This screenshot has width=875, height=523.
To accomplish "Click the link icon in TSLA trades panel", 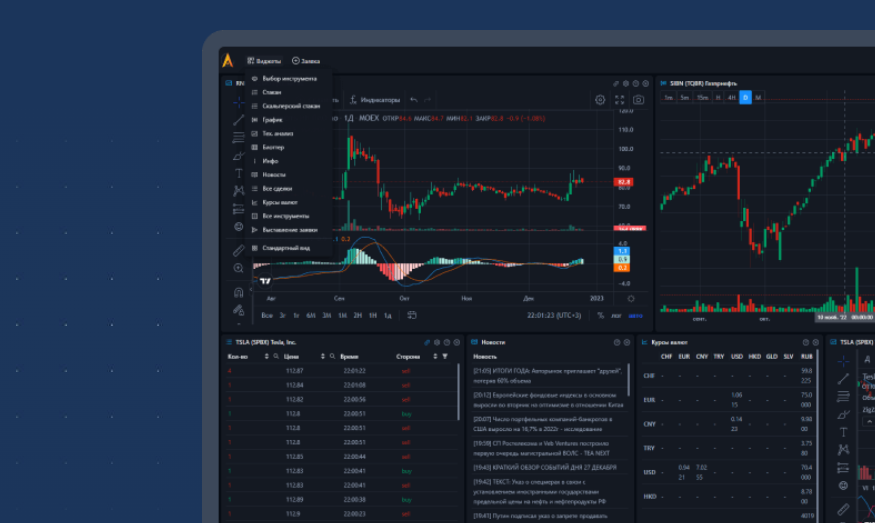I will [x=427, y=342].
